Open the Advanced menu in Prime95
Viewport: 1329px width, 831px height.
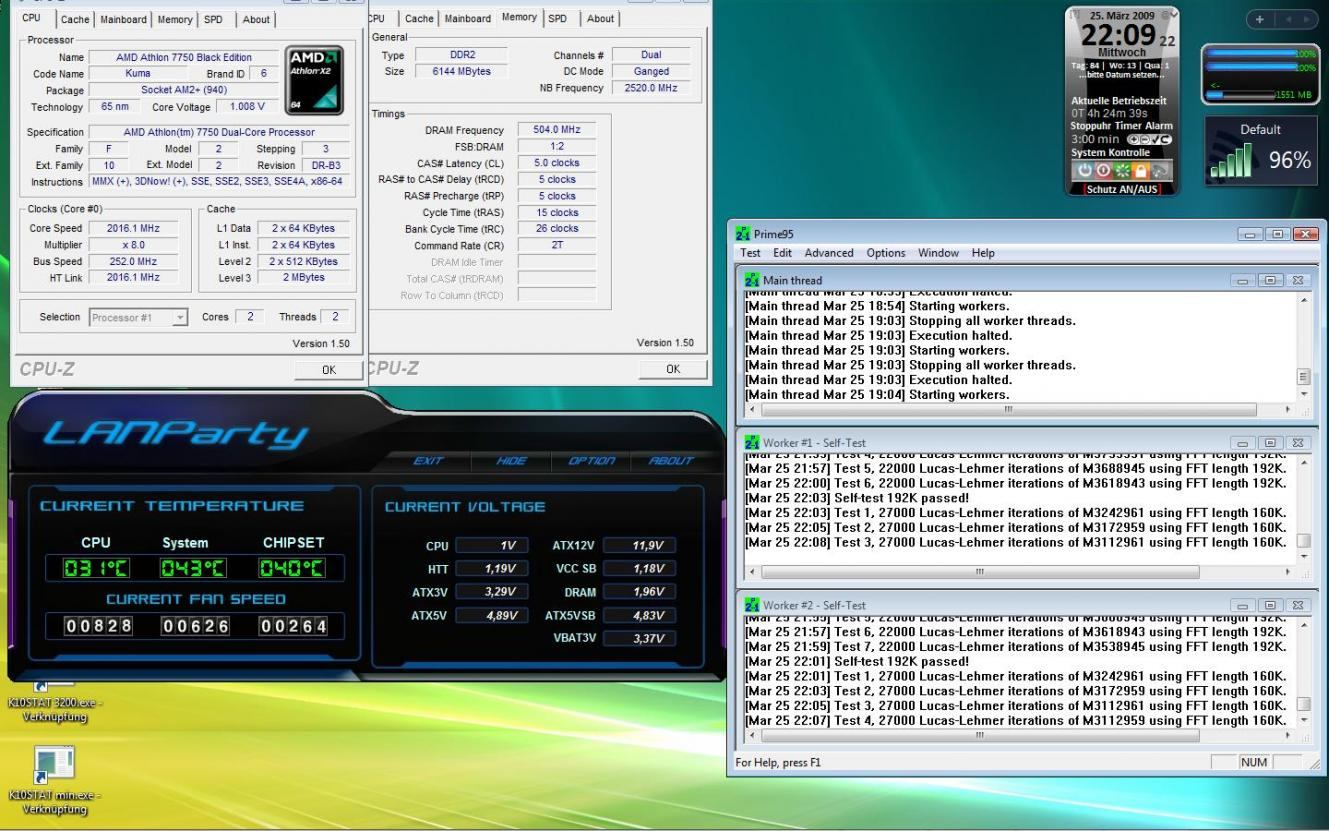(830, 253)
